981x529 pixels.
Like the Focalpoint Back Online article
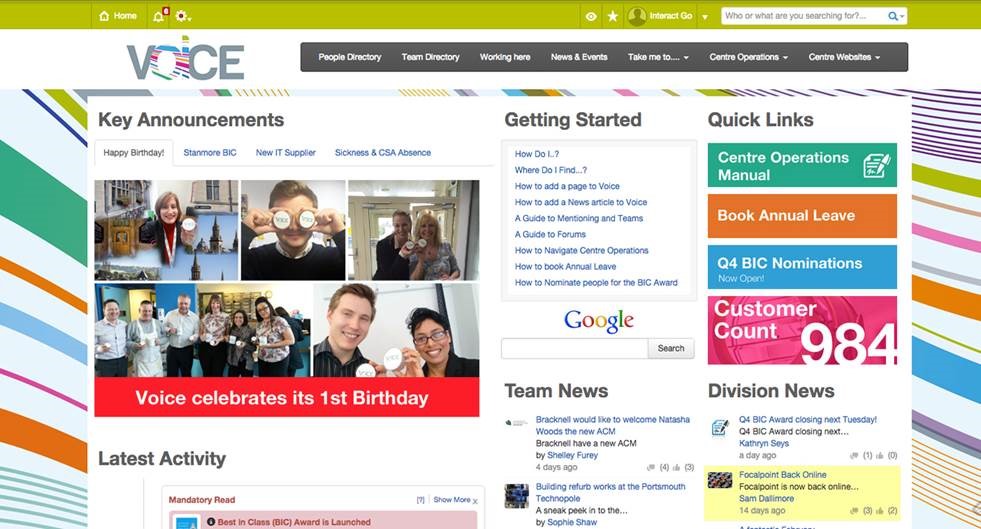pos(880,510)
